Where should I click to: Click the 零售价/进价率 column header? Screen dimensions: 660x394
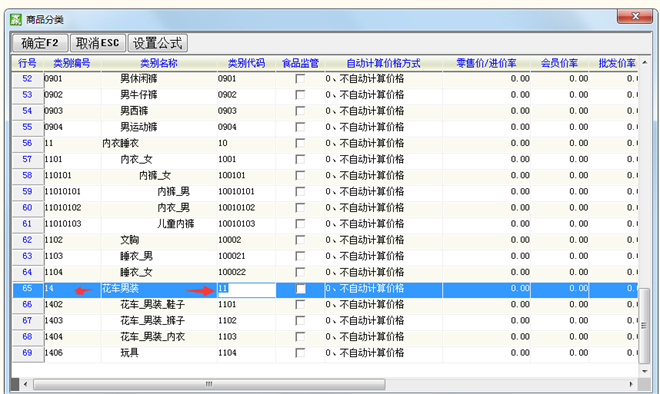[x=486, y=64]
